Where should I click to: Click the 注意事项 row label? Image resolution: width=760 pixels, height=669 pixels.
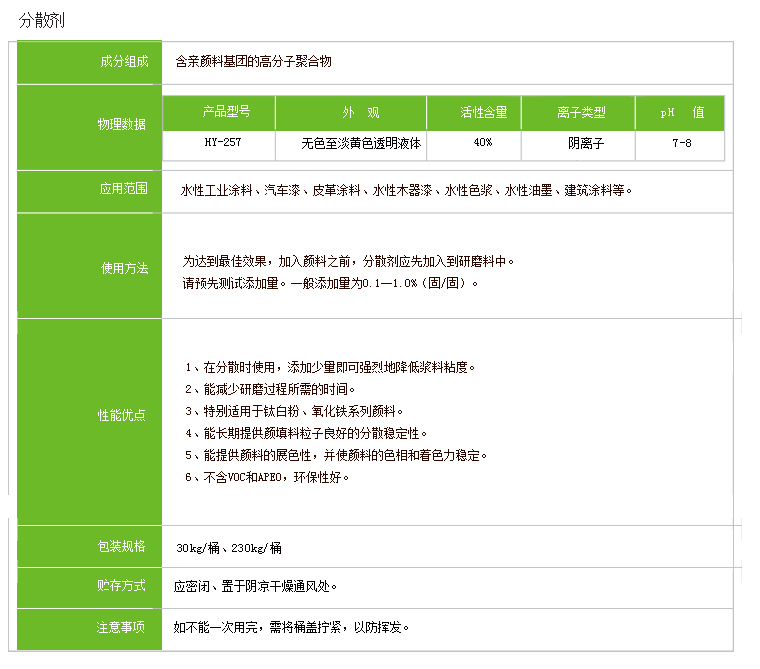click(x=122, y=628)
